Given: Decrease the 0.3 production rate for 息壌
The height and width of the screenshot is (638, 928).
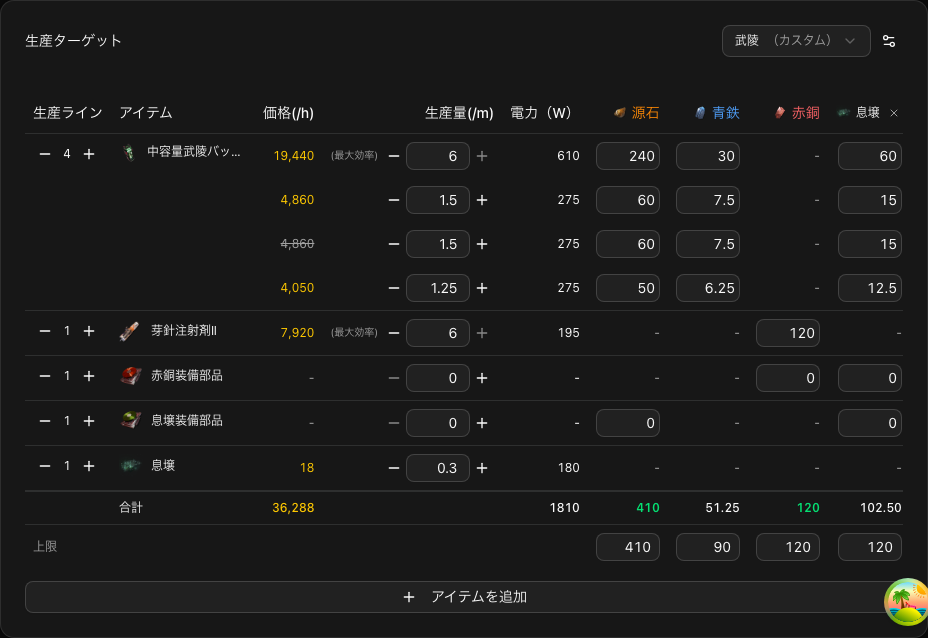Looking at the screenshot, I should coord(394,468).
